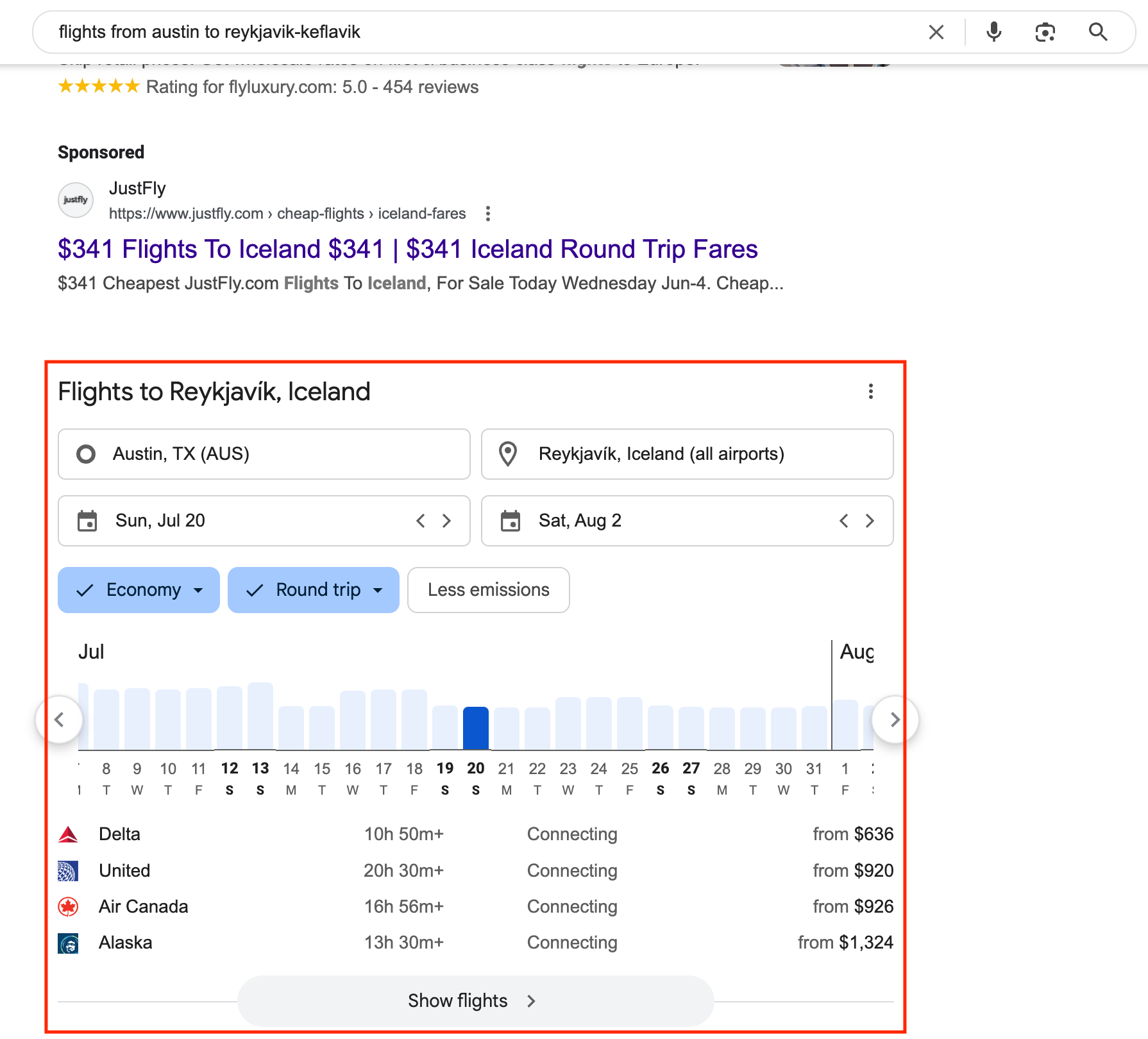
Task: Select the Jul 16 price bar
Action: click(x=353, y=720)
